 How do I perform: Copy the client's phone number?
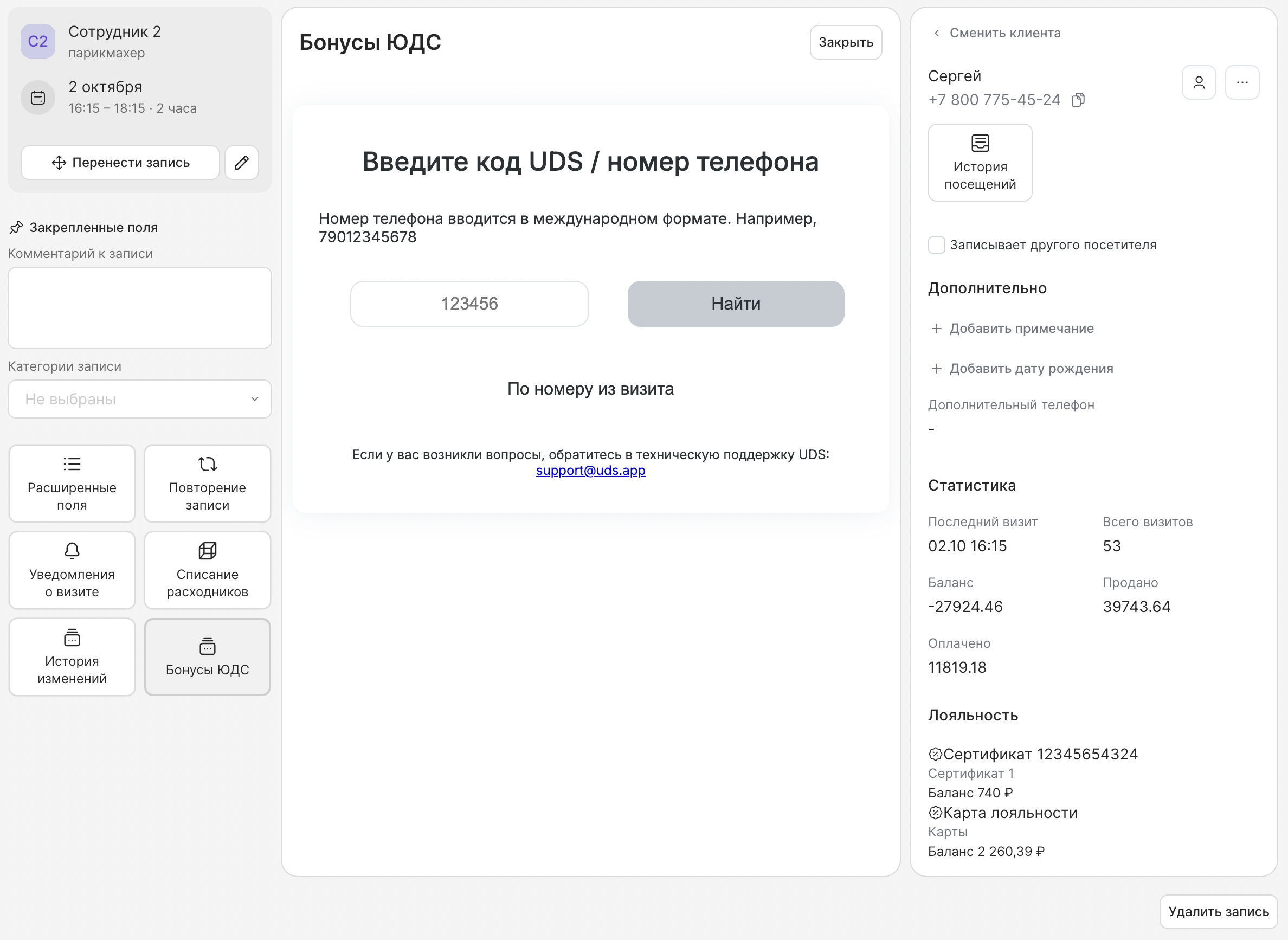pyautogui.click(x=1078, y=100)
